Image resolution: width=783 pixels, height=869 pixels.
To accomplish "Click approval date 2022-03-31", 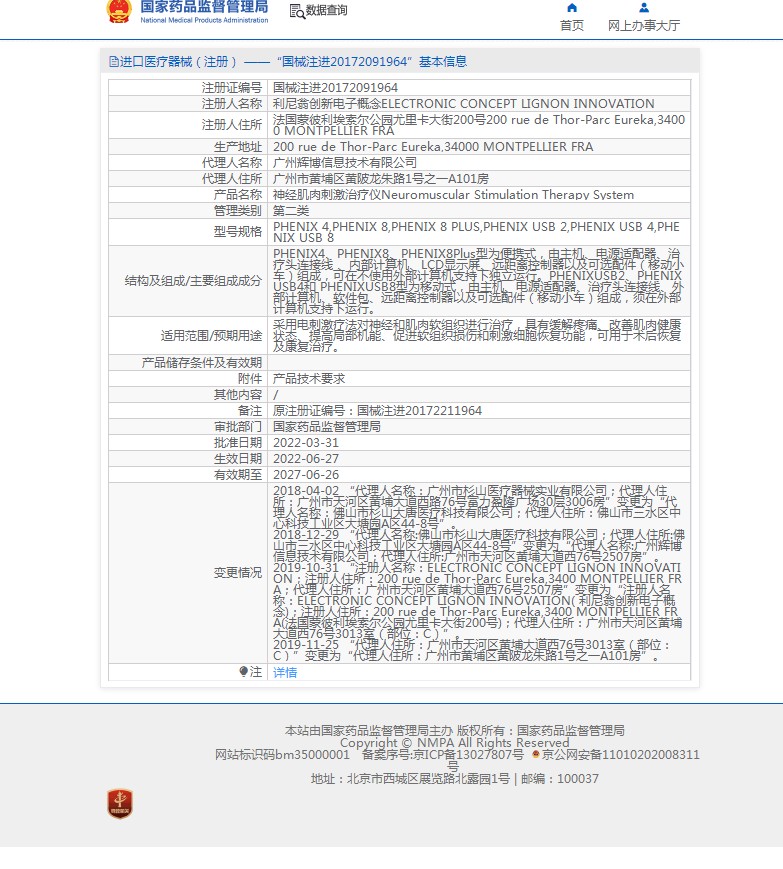I will [305, 443].
